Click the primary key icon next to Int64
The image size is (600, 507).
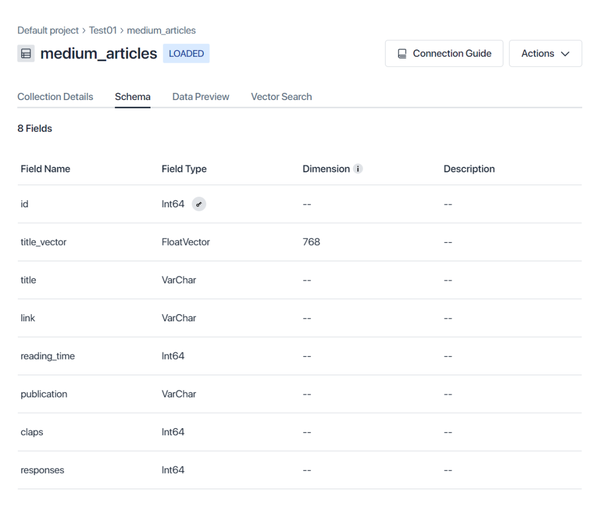pos(199,204)
